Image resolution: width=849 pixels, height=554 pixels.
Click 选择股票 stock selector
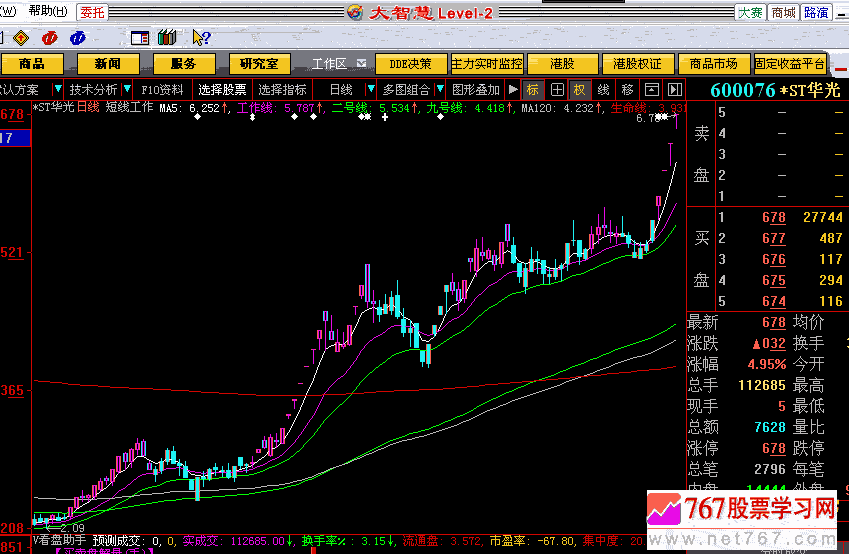(x=222, y=90)
